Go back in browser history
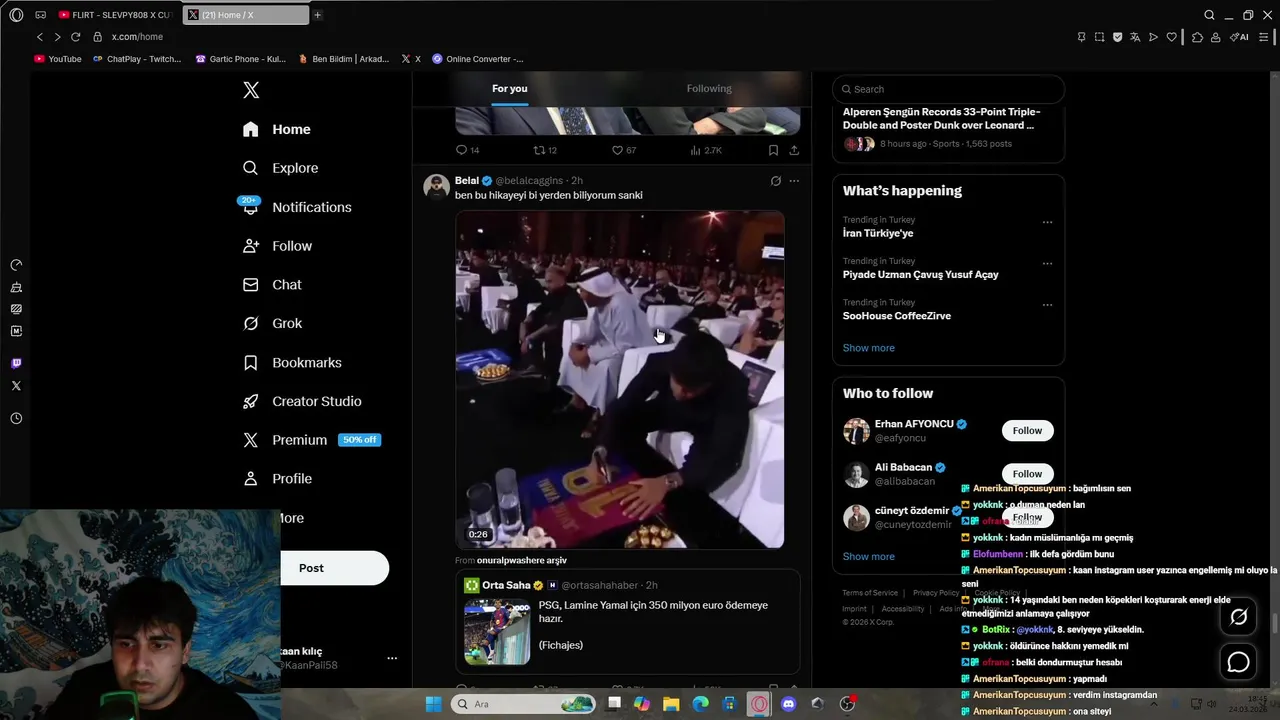 point(40,37)
